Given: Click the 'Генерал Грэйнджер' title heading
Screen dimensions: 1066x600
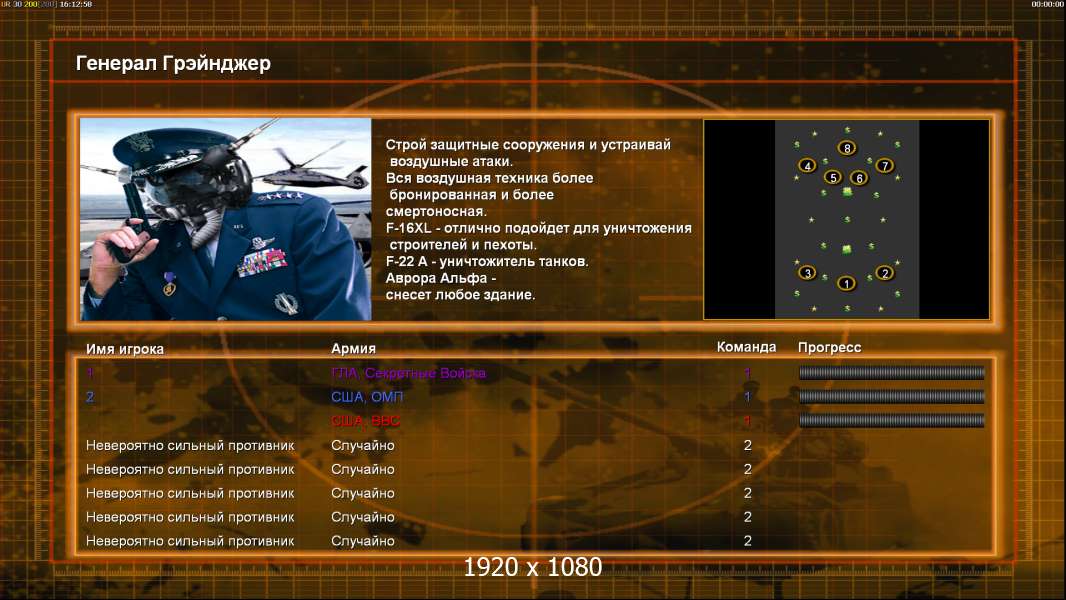Looking at the screenshot, I should pyautogui.click(x=173, y=64).
